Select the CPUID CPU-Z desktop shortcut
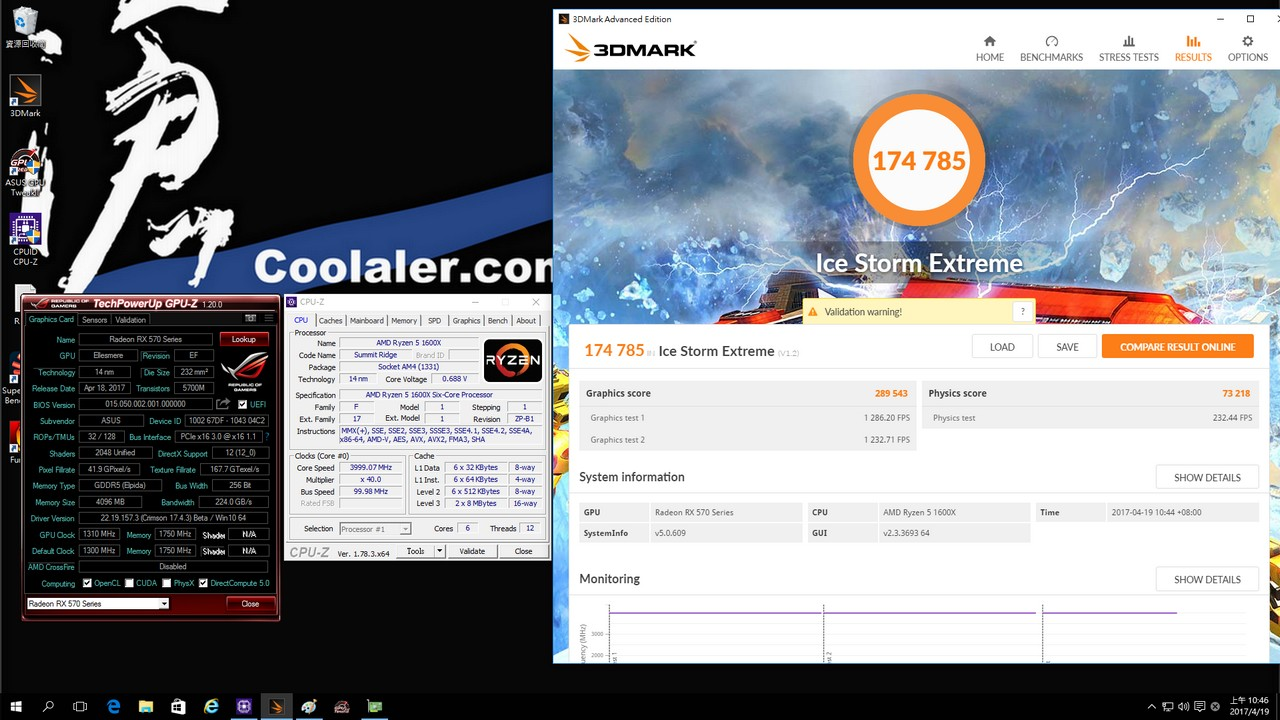 coord(25,238)
